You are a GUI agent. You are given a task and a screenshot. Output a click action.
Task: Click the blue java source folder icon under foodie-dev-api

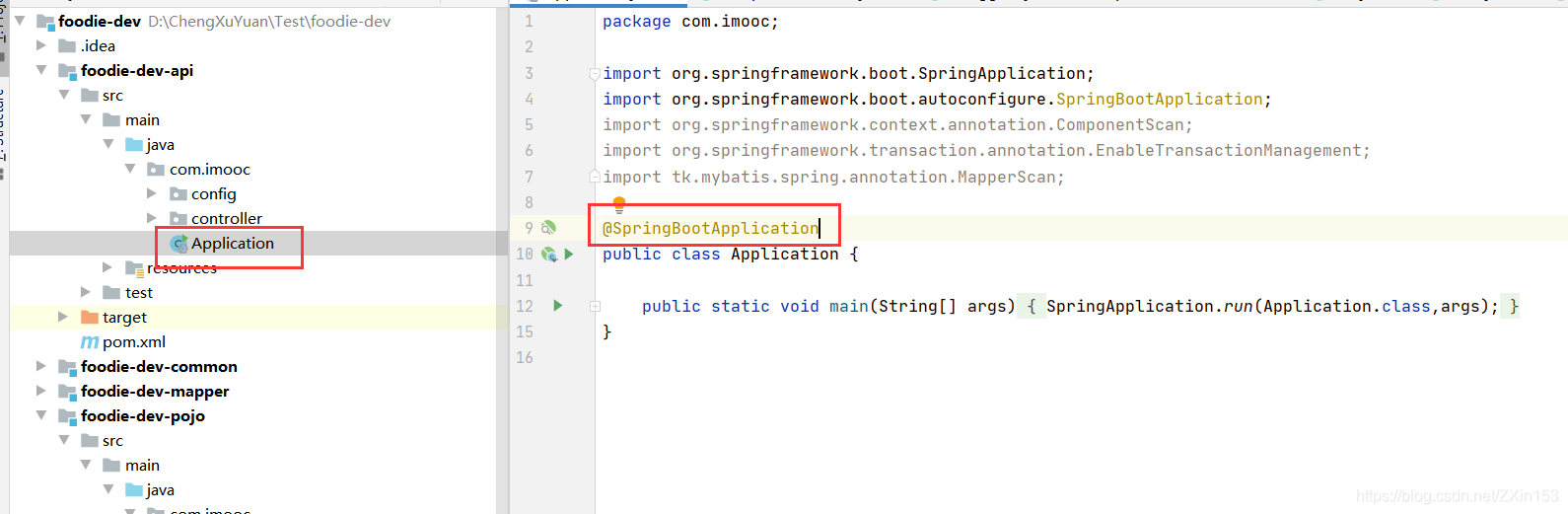135,145
